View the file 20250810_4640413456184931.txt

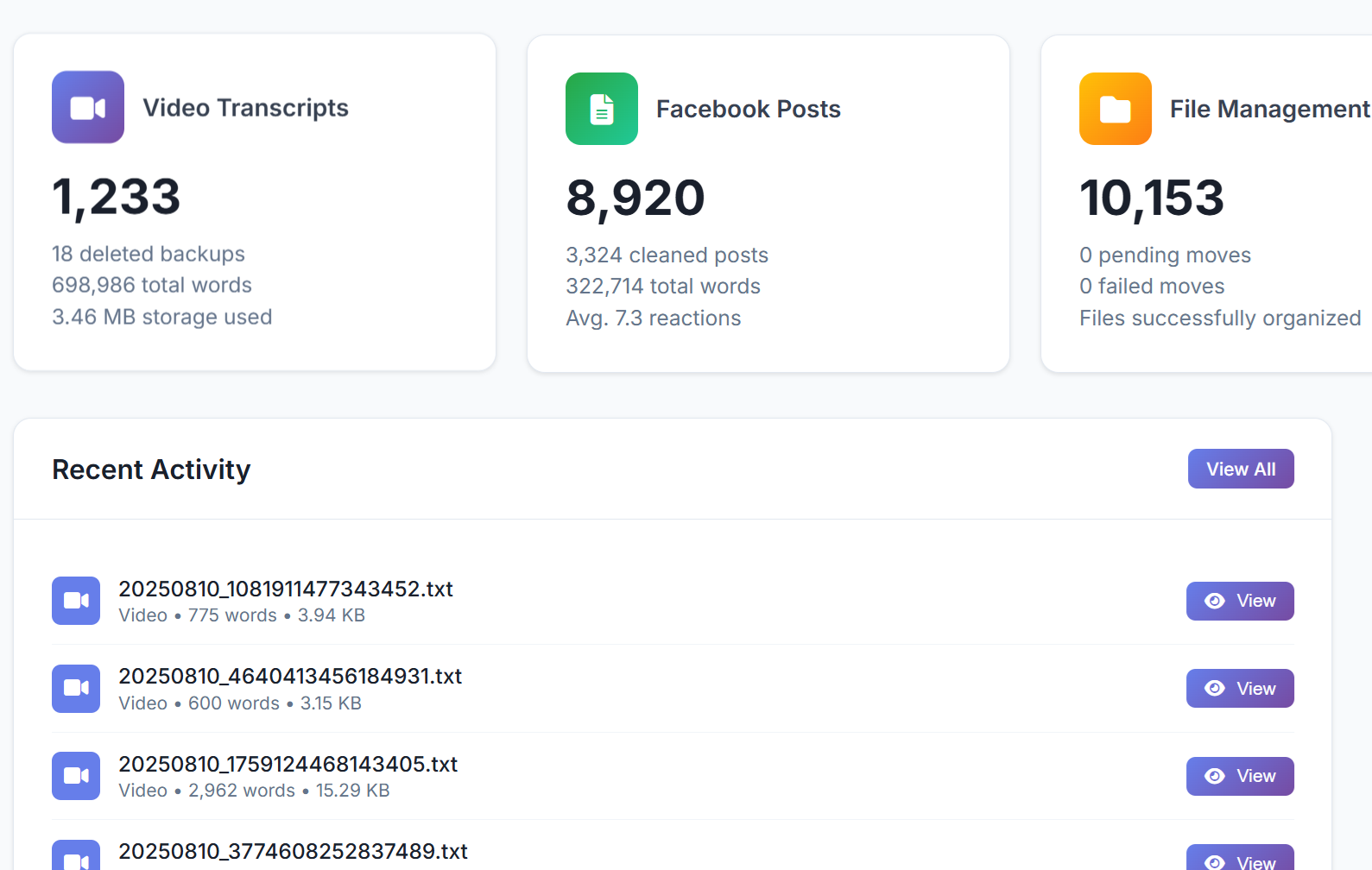point(1240,689)
